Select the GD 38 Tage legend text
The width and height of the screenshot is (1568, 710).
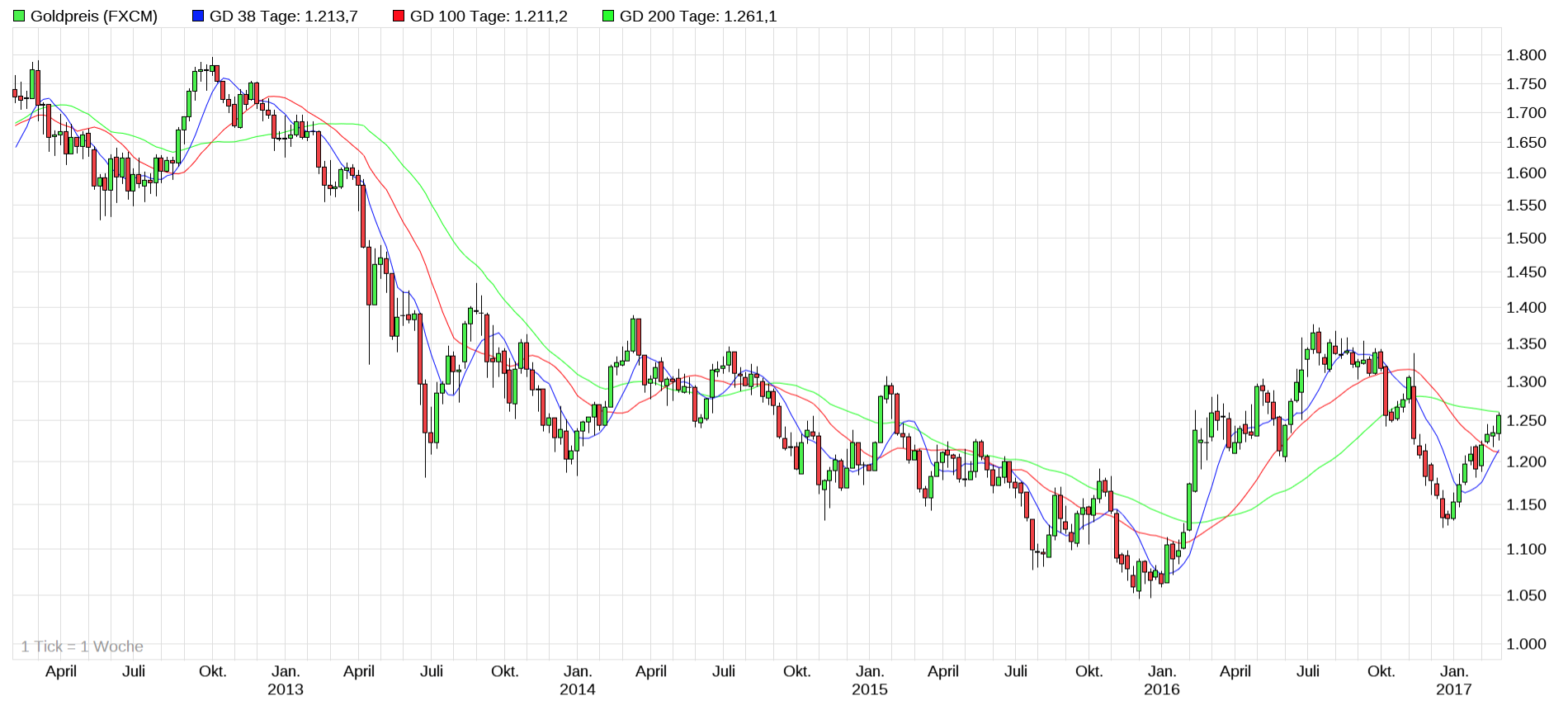[283, 16]
